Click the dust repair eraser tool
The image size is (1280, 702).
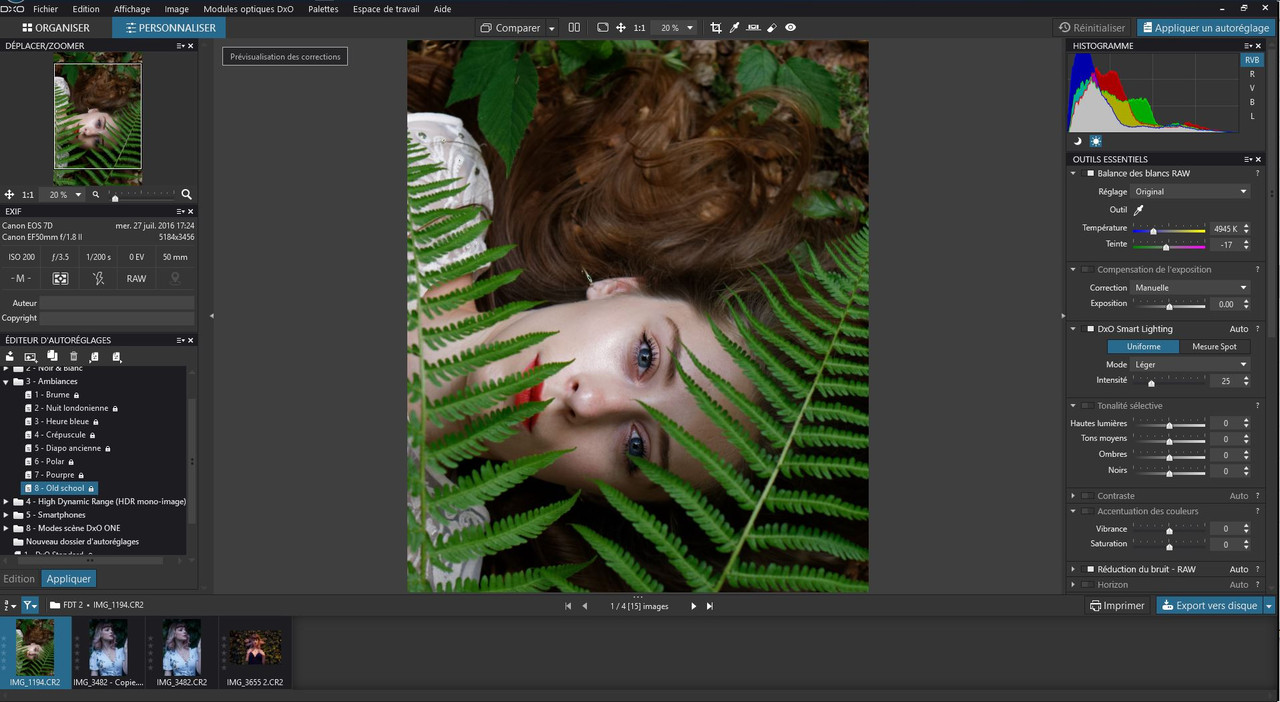(x=772, y=28)
